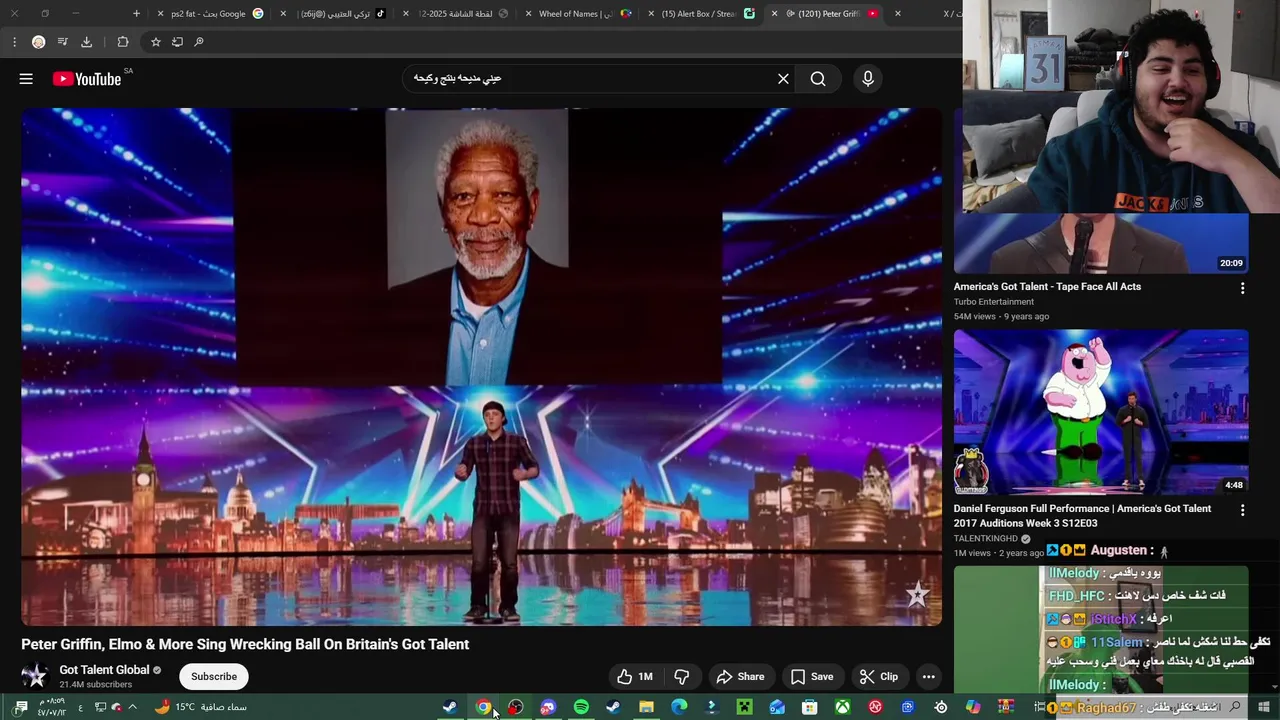The width and height of the screenshot is (1280, 720).
Task: Click Got Talent Global channel avatar
Action: point(35,677)
